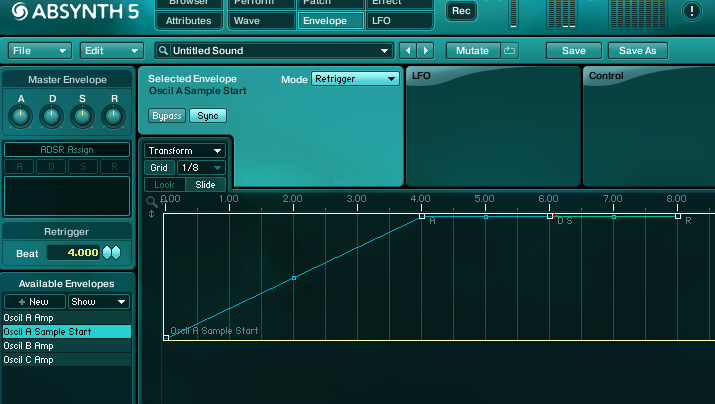Click the Control panel header
This screenshot has width=715, height=404.
point(606,76)
